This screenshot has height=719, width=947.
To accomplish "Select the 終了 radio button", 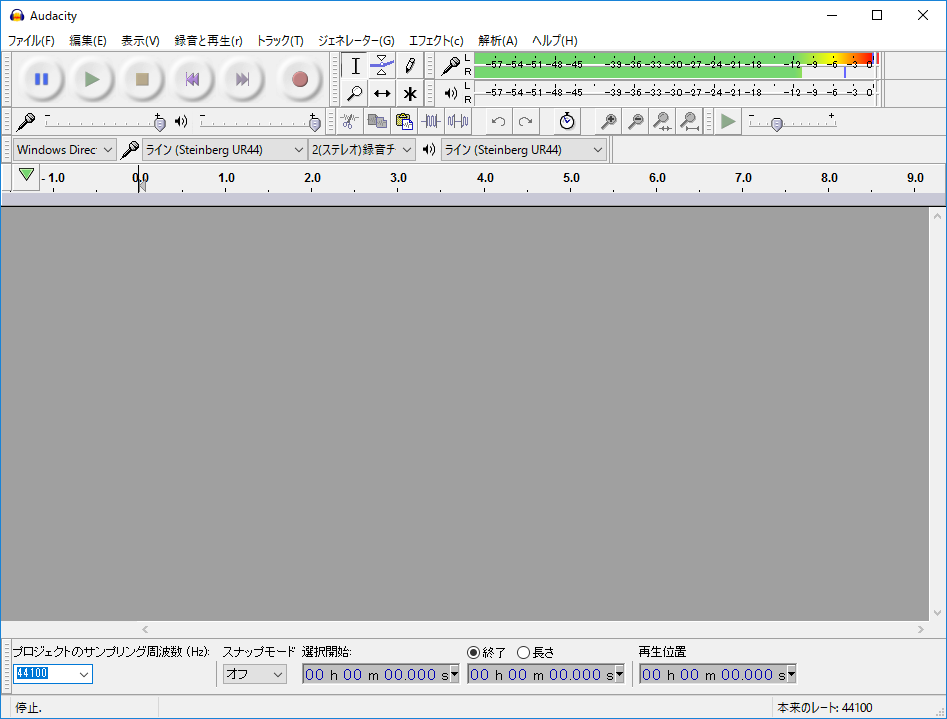I will pos(474,652).
